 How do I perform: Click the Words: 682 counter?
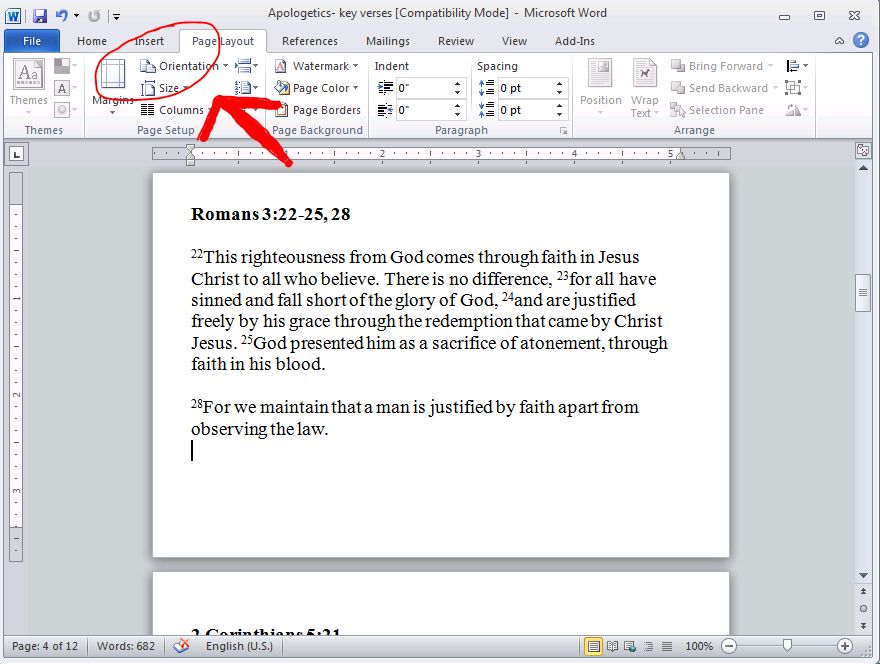tap(125, 646)
